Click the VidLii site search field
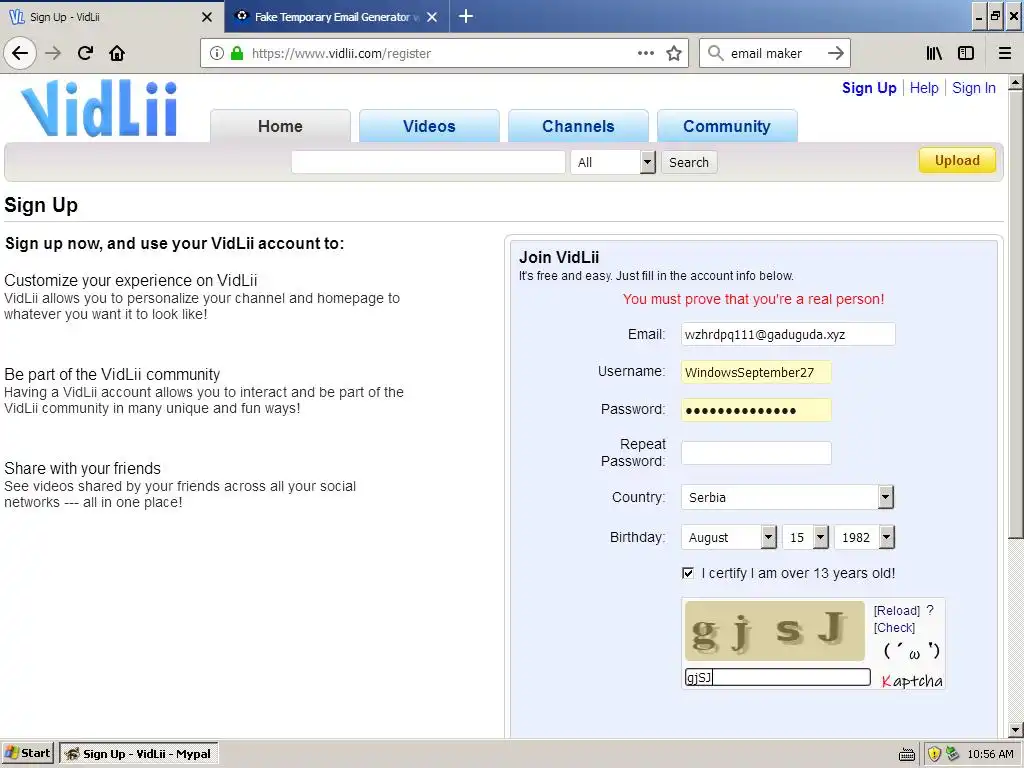The image size is (1024, 768). pyautogui.click(x=428, y=162)
